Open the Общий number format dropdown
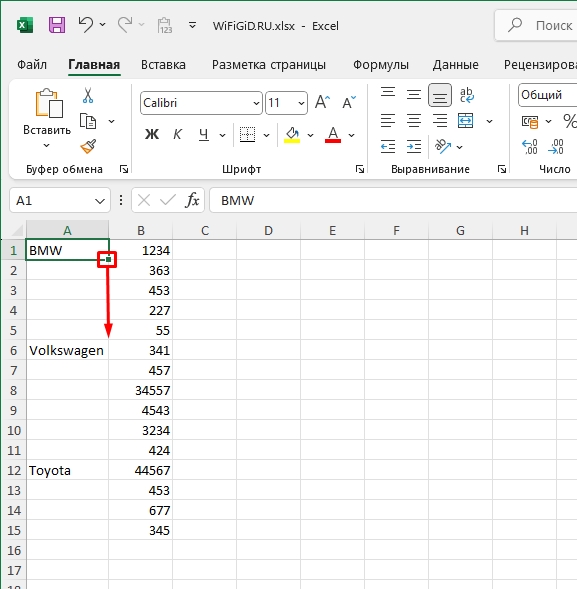Screen dimensions: 577x589 (x=548, y=95)
